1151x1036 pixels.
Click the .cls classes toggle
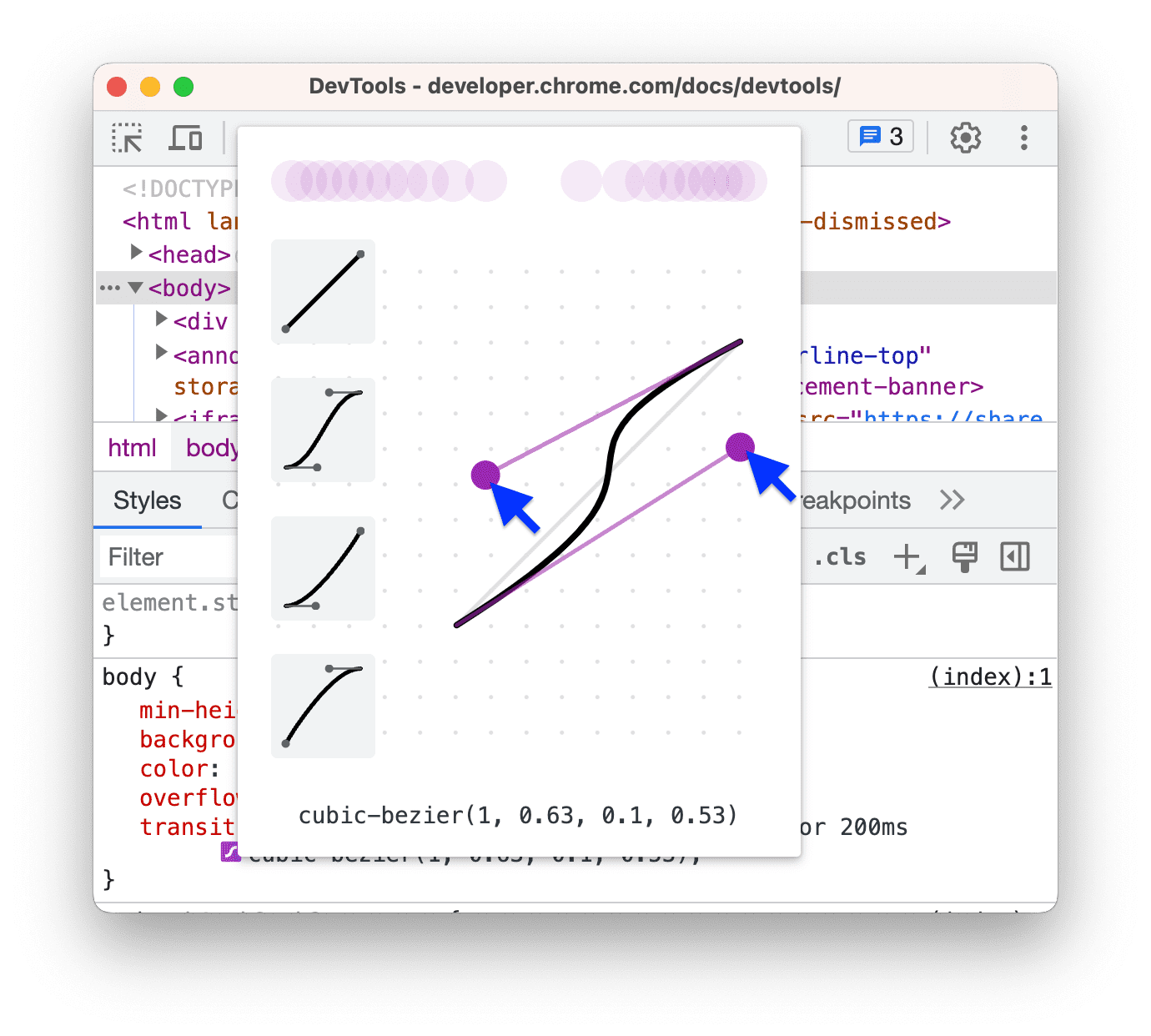(x=840, y=556)
